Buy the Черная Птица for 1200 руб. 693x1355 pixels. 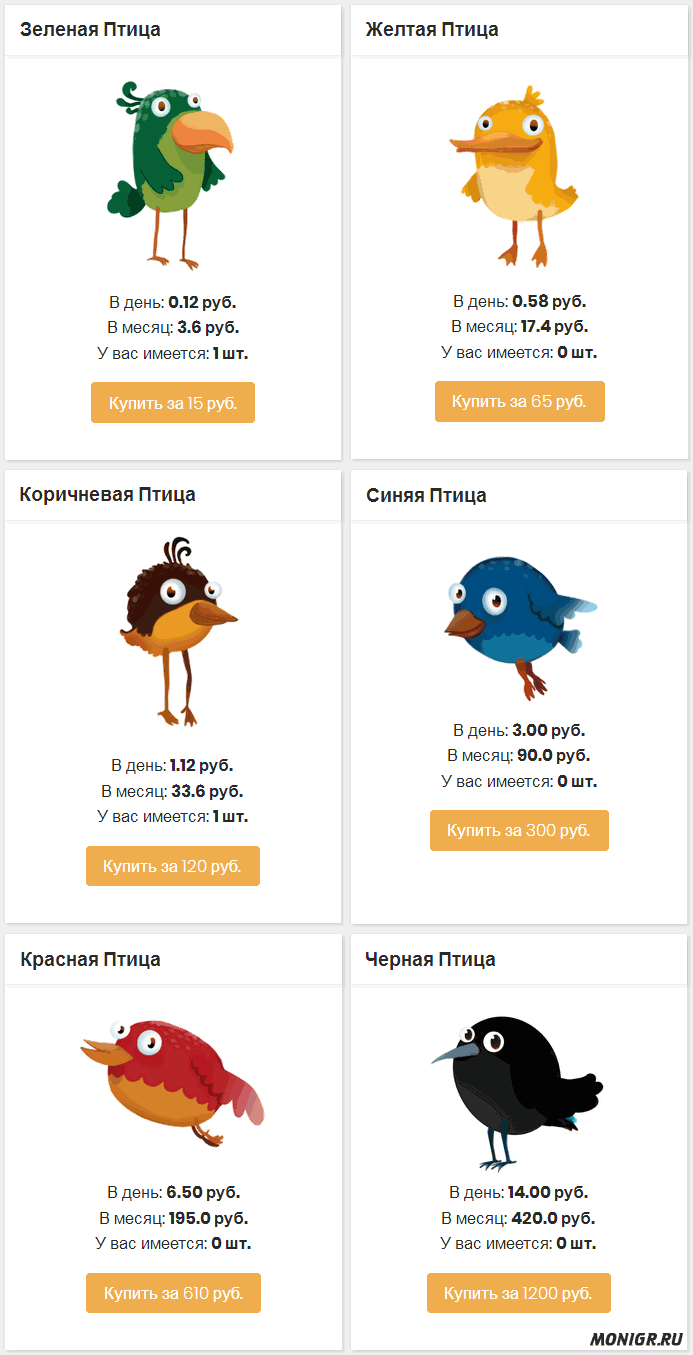point(518,1292)
